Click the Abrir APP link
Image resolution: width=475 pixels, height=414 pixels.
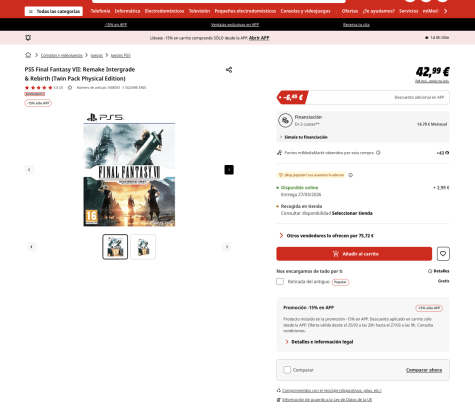(x=259, y=38)
